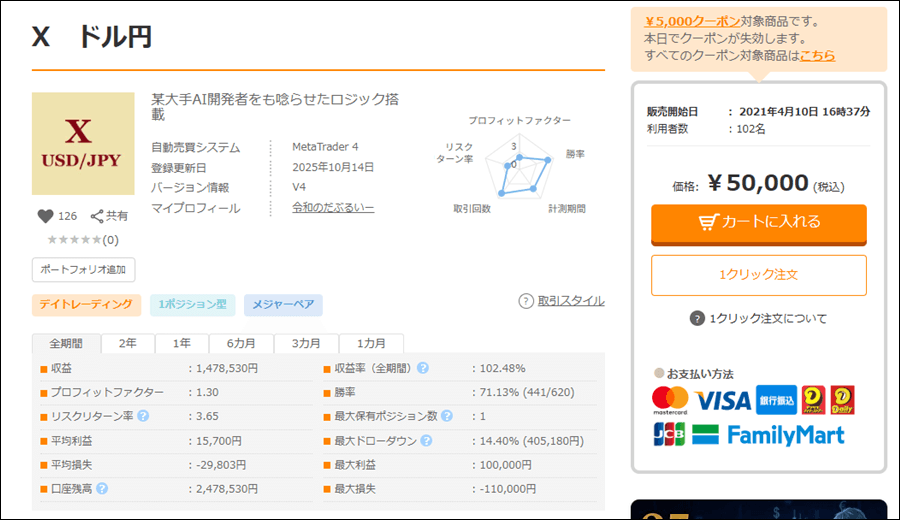The width and height of the screenshot is (900, 520).
Task: Switch to the 6カ月 tab
Action: [240, 343]
